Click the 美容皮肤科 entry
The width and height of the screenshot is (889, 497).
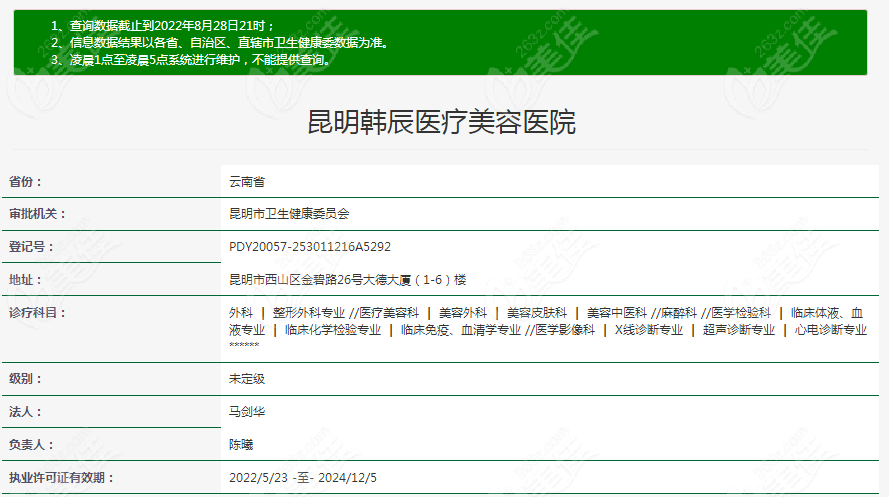(536, 313)
